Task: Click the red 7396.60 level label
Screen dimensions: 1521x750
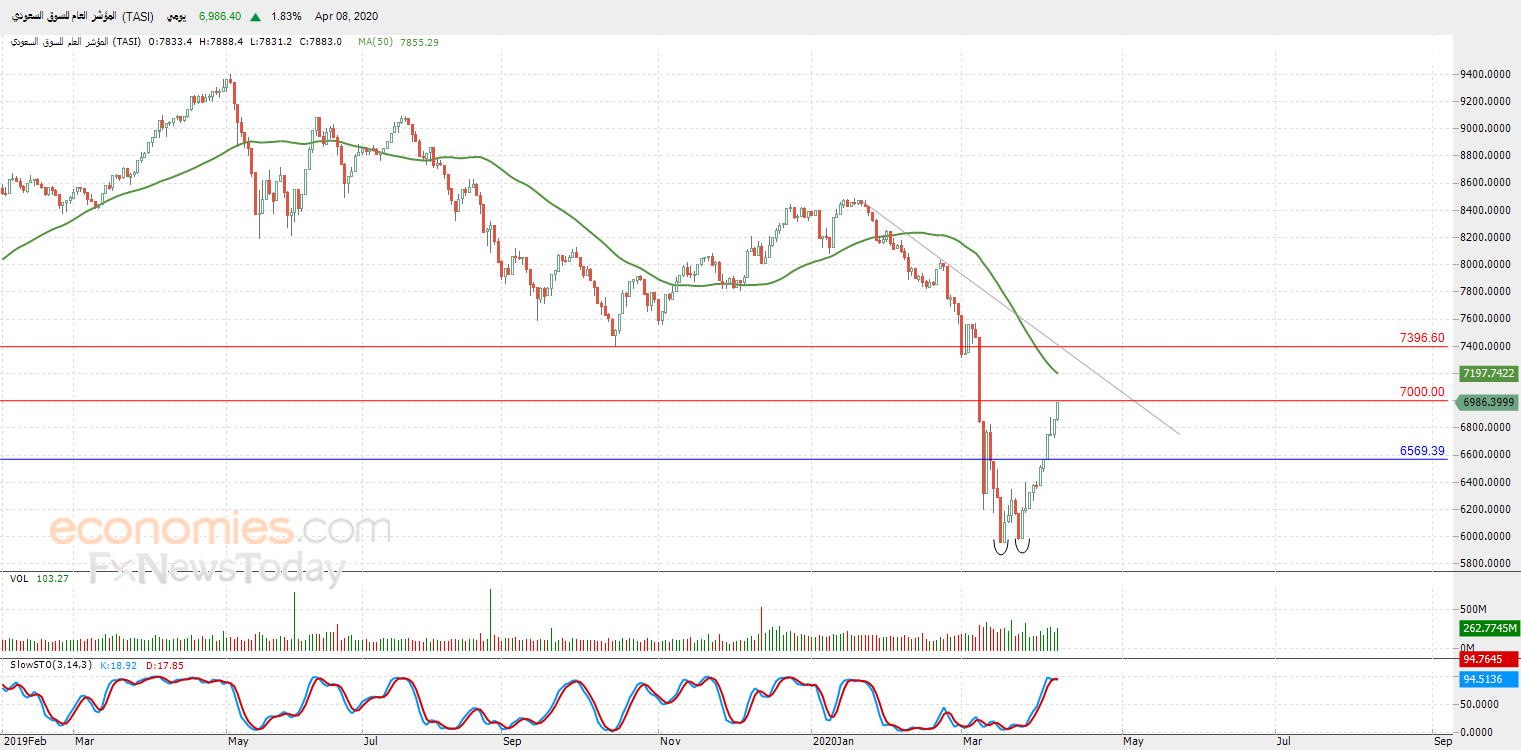Action: coord(1422,338)
